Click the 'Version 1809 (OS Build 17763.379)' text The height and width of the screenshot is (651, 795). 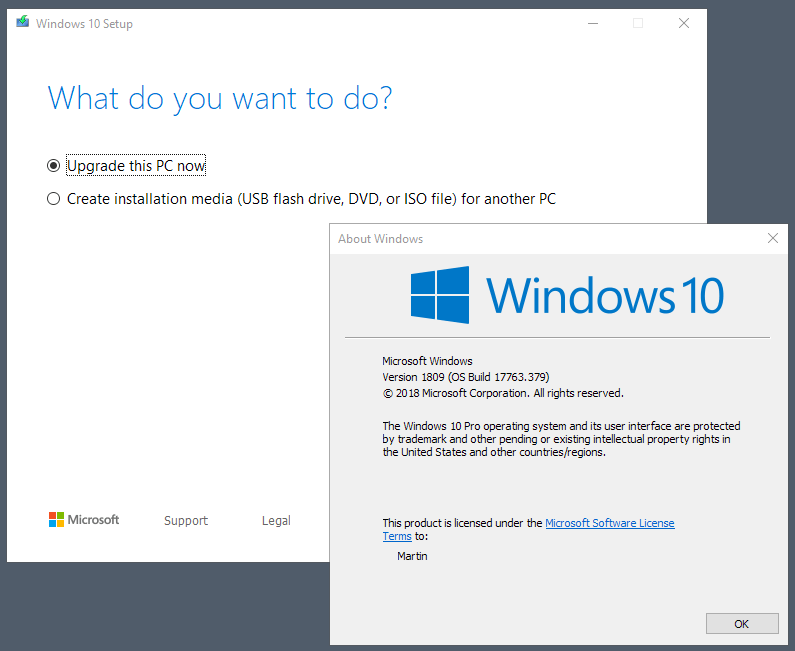tap(465, 377)
